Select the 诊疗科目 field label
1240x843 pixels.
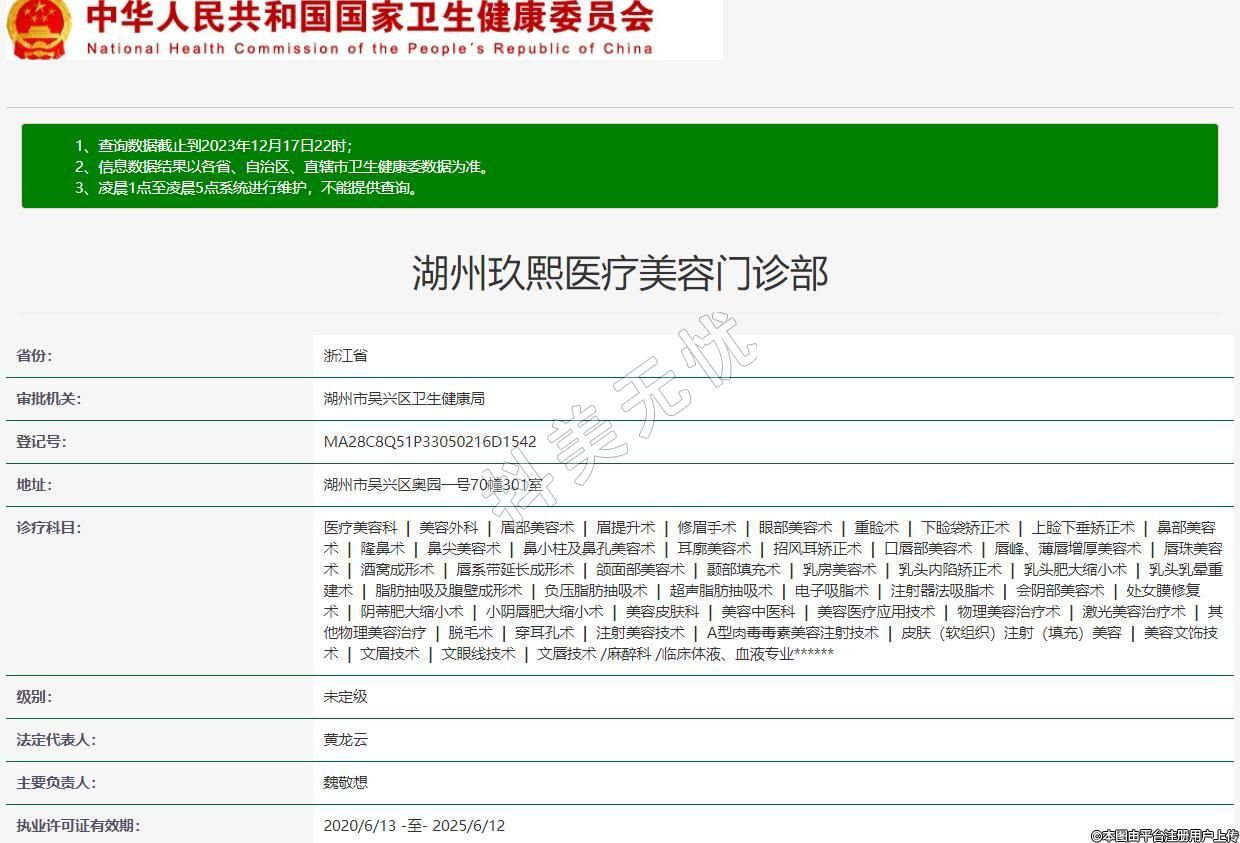click(48, 528)
